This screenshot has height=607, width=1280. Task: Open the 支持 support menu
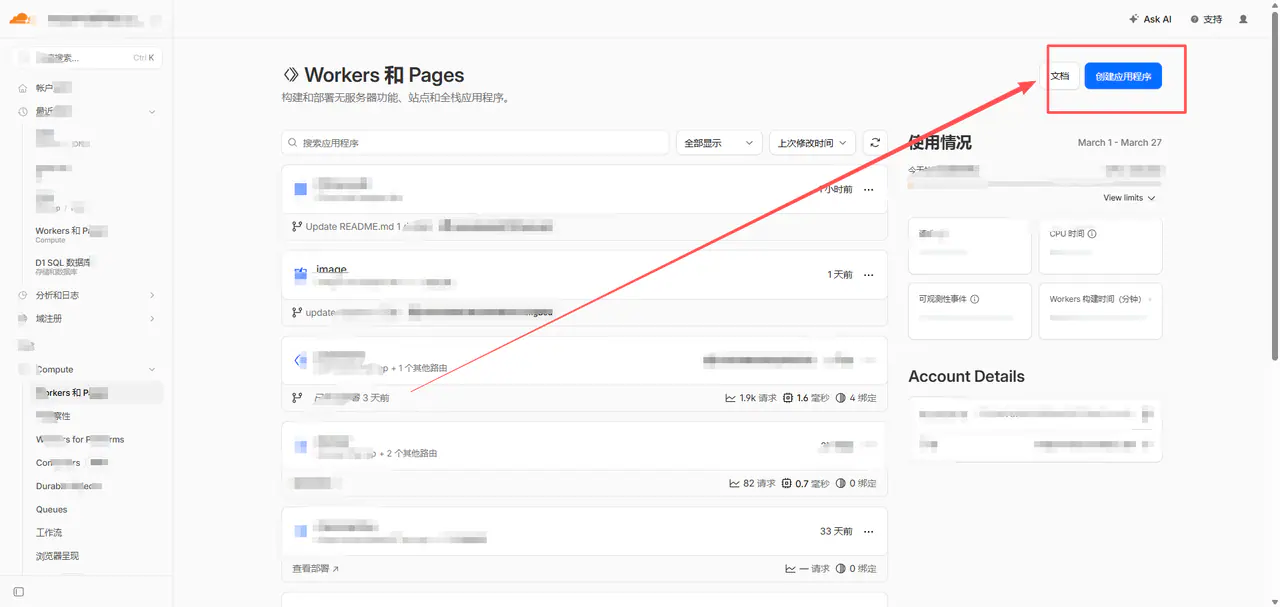click(1206, 19)
